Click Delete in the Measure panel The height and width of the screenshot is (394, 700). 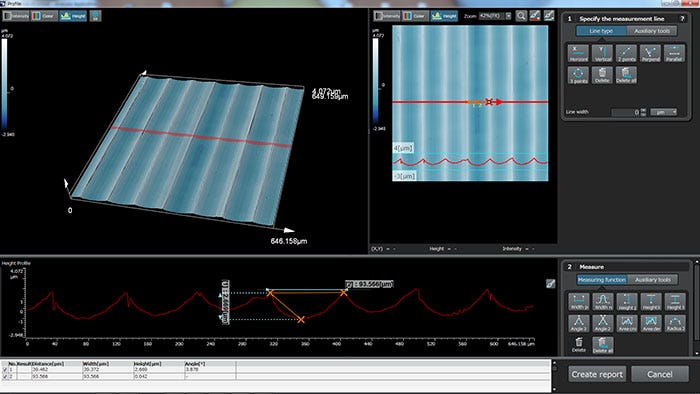pos(579,345)
